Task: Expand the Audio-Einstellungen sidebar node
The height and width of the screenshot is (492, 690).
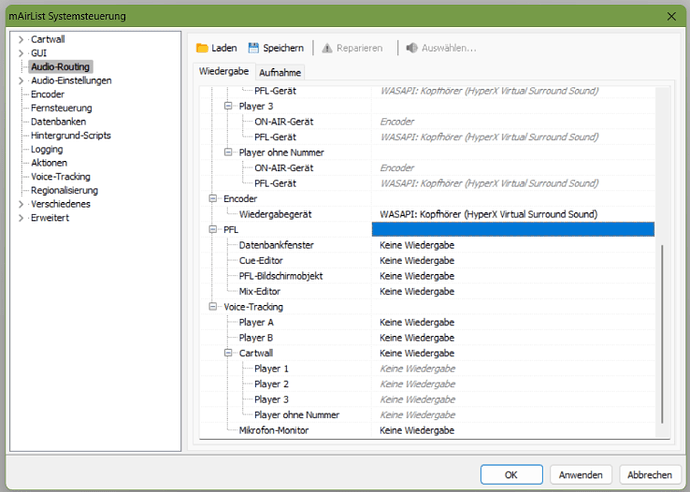Action: coord(21,81)
